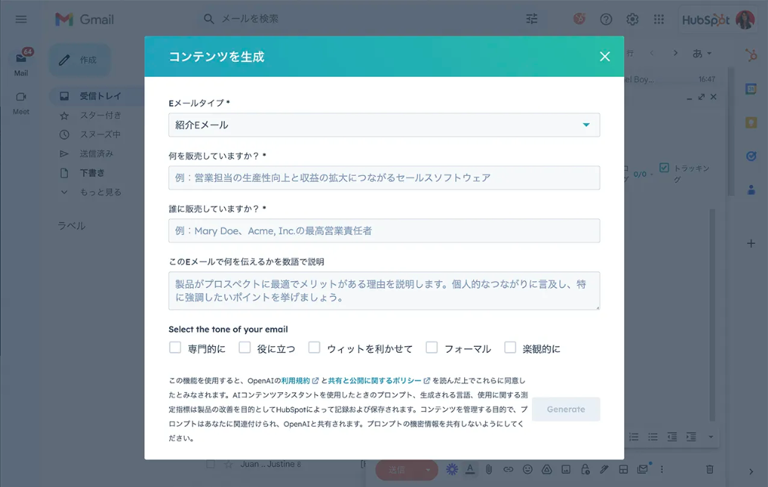Click the insert signature pen icon
The height and width of the screenshot is (487, 768).
pos(604,469)
